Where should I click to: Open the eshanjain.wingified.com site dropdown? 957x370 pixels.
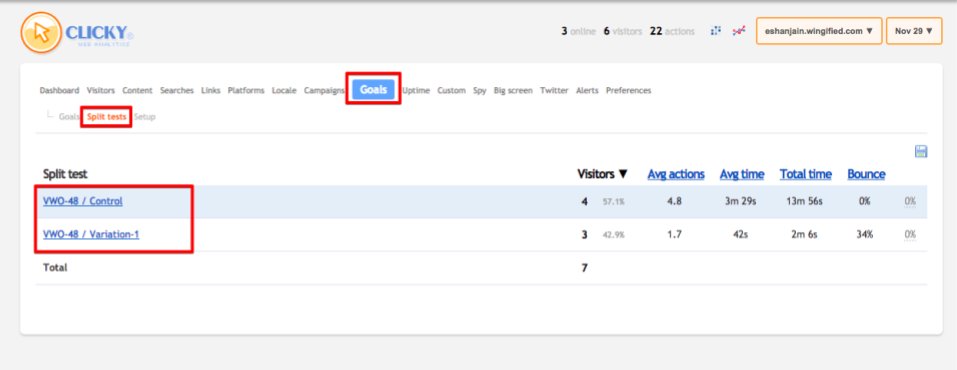[819, 31]
